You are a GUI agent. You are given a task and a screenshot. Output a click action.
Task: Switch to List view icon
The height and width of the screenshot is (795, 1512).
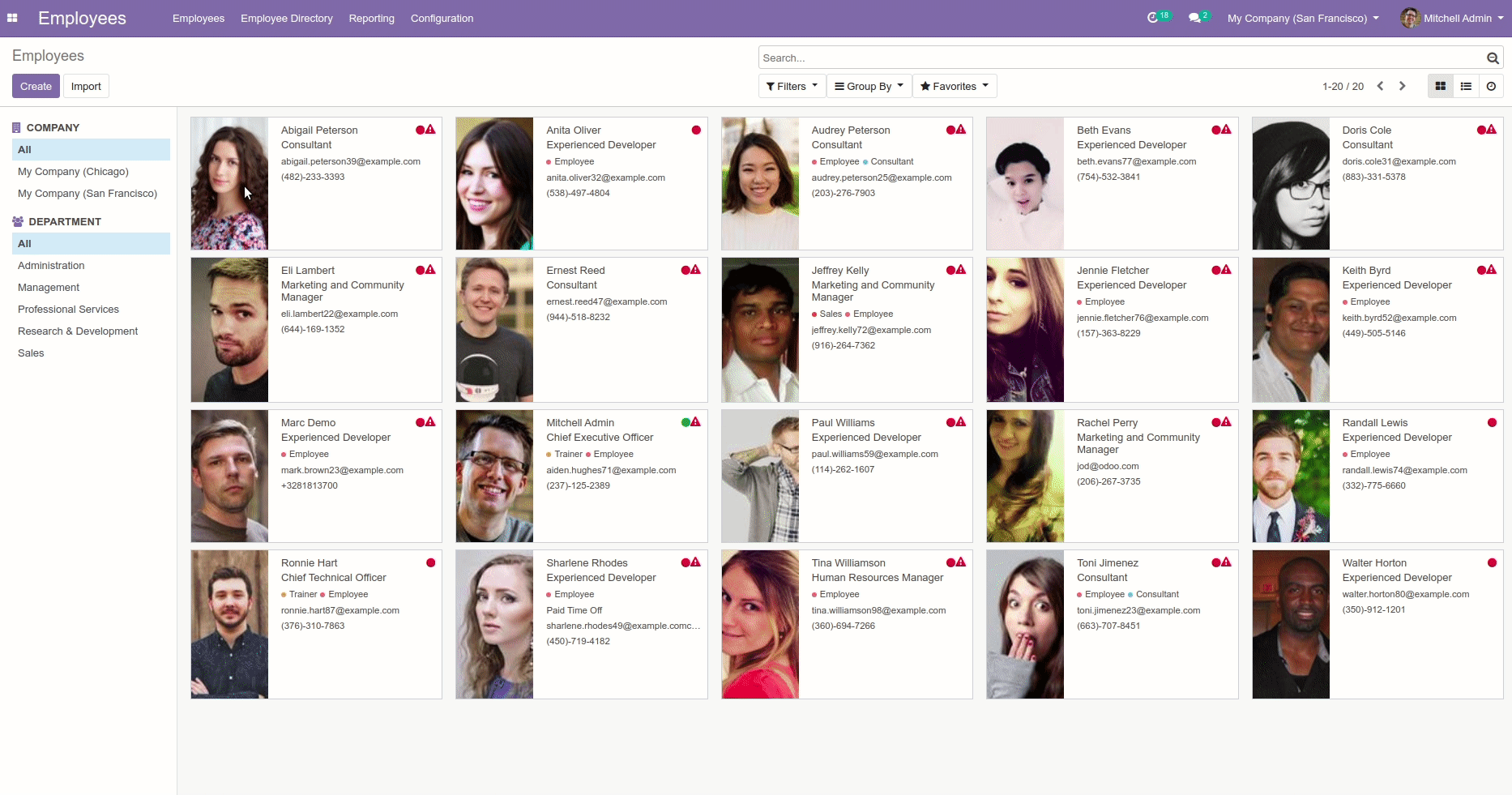pyautogui.click(x=1466, y=86)
